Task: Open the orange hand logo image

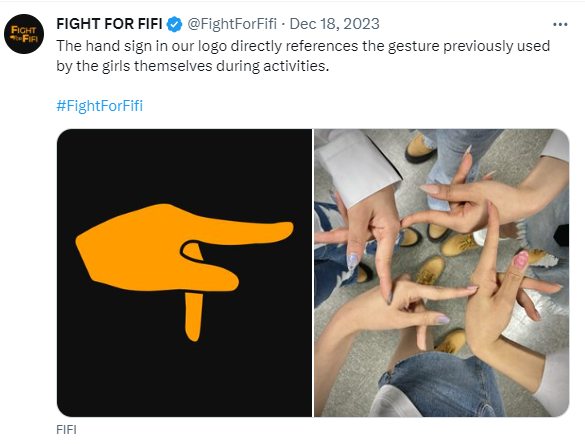Action: [x=184, y=273]
